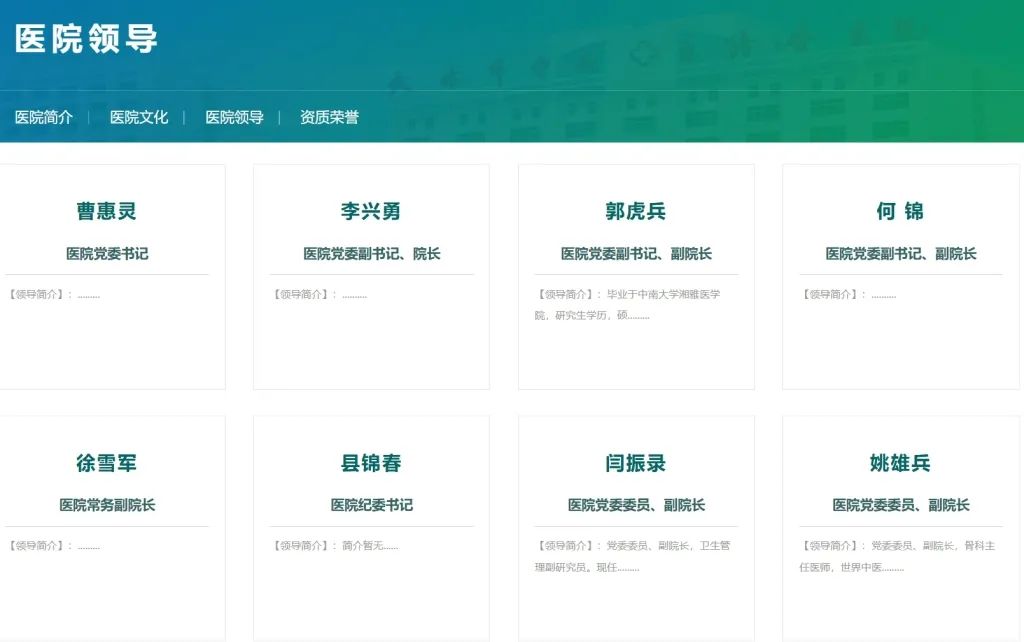
Task: Click 郭虎兵's intro mentioning 中南大学湘雅医学院
Action: point(628,305)
